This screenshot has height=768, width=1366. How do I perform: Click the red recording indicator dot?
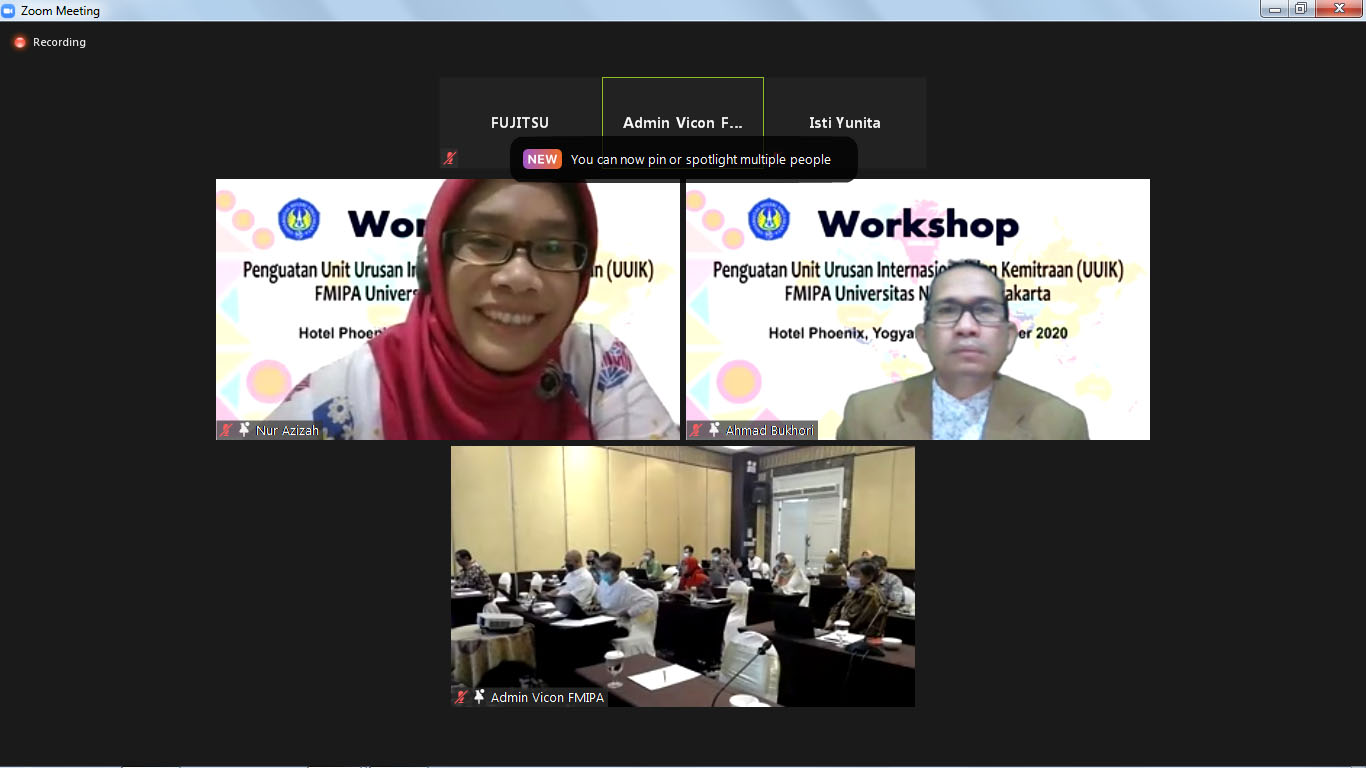pos(20,42)
